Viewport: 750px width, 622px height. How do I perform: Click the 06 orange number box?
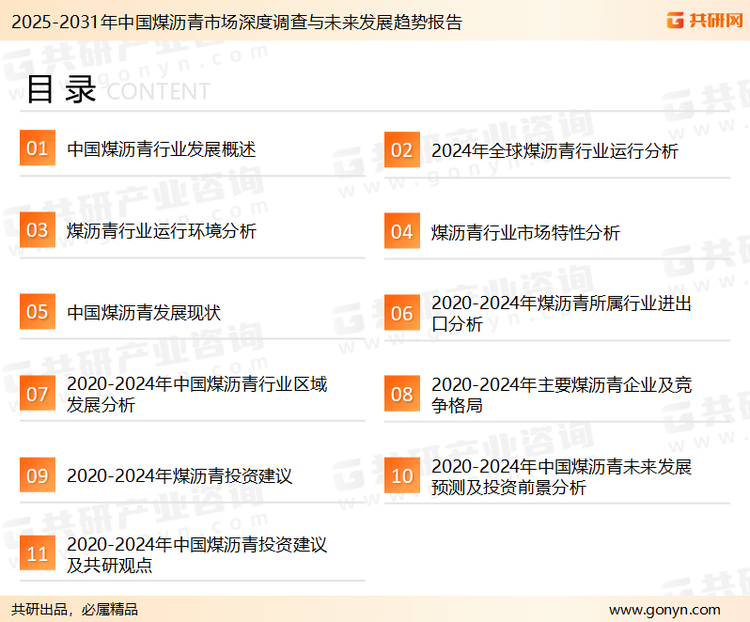pos(401,313)
